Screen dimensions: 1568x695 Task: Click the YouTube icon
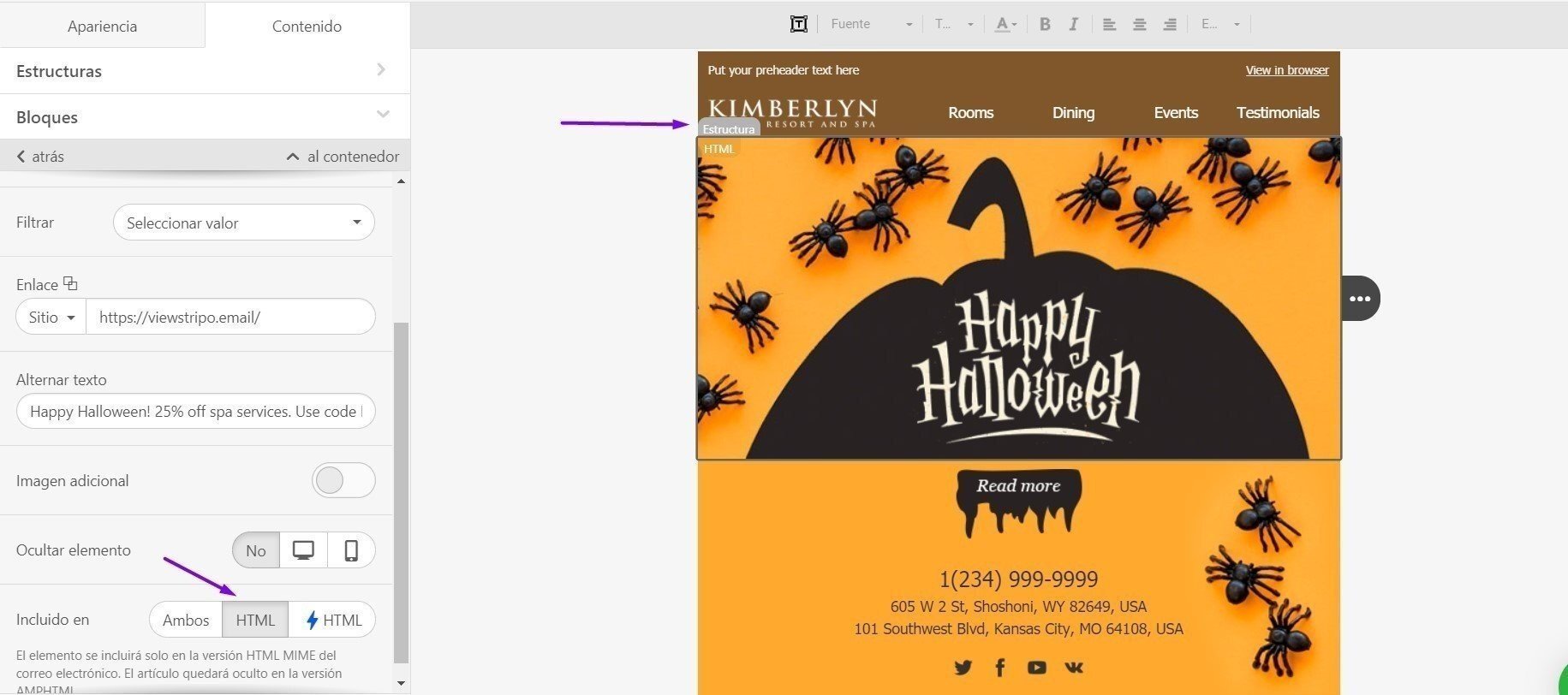point(1036,667)
